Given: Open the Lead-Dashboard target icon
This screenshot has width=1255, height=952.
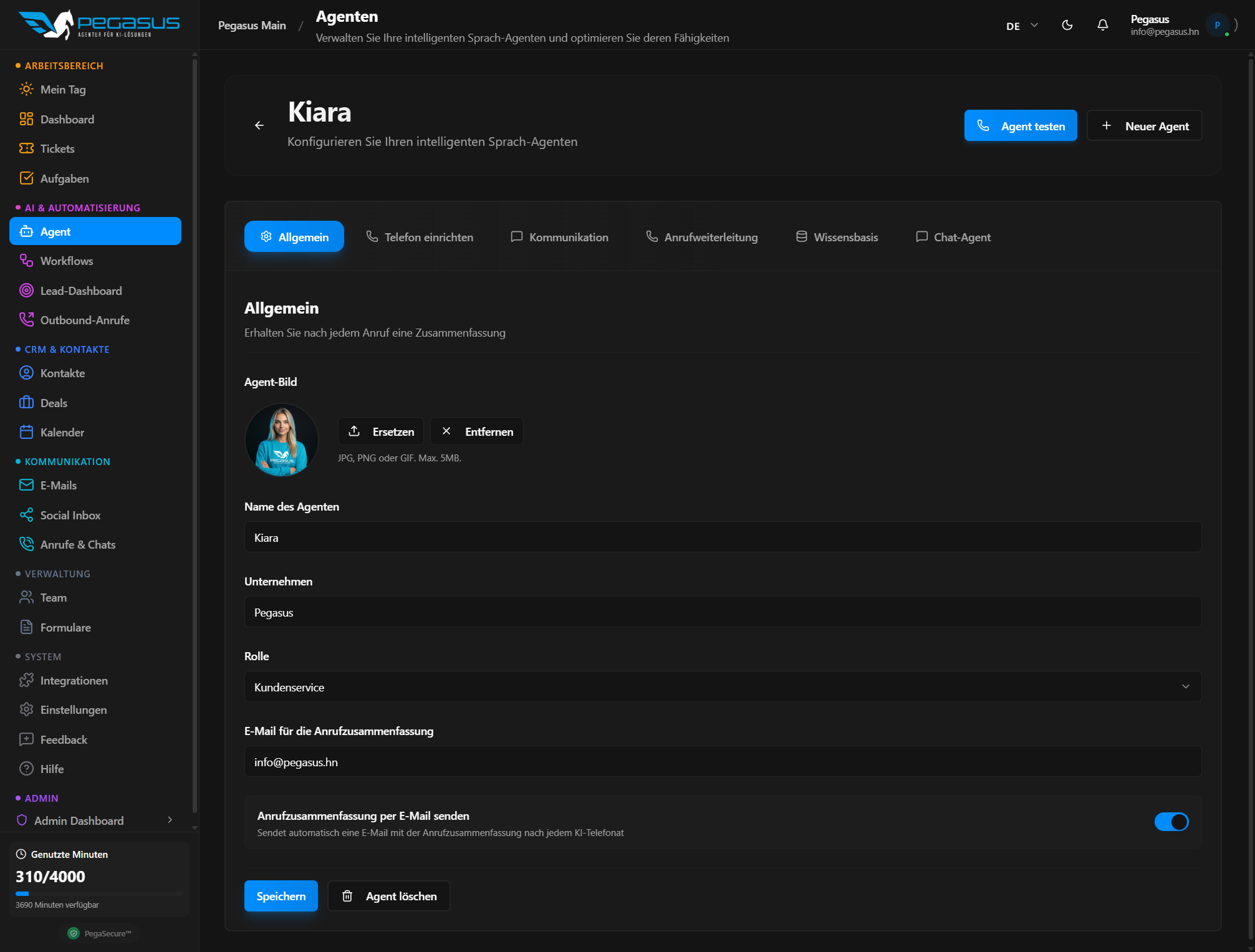Looking at the screenshot, I should [x=26, y=291].
